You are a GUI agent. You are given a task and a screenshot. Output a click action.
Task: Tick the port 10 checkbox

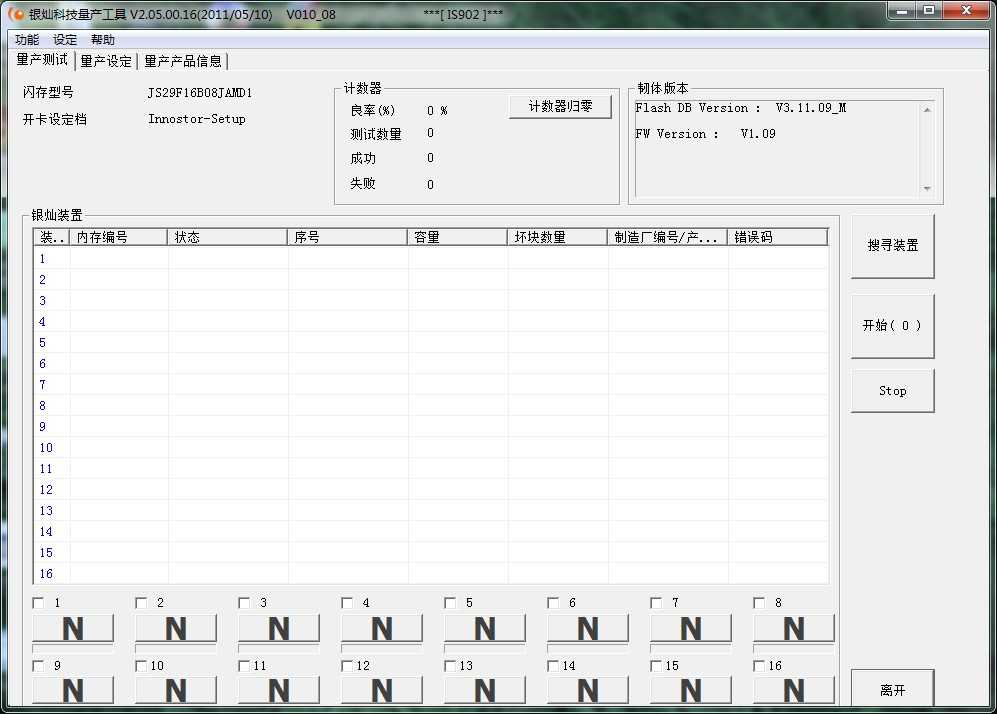(x=141, y=666)
